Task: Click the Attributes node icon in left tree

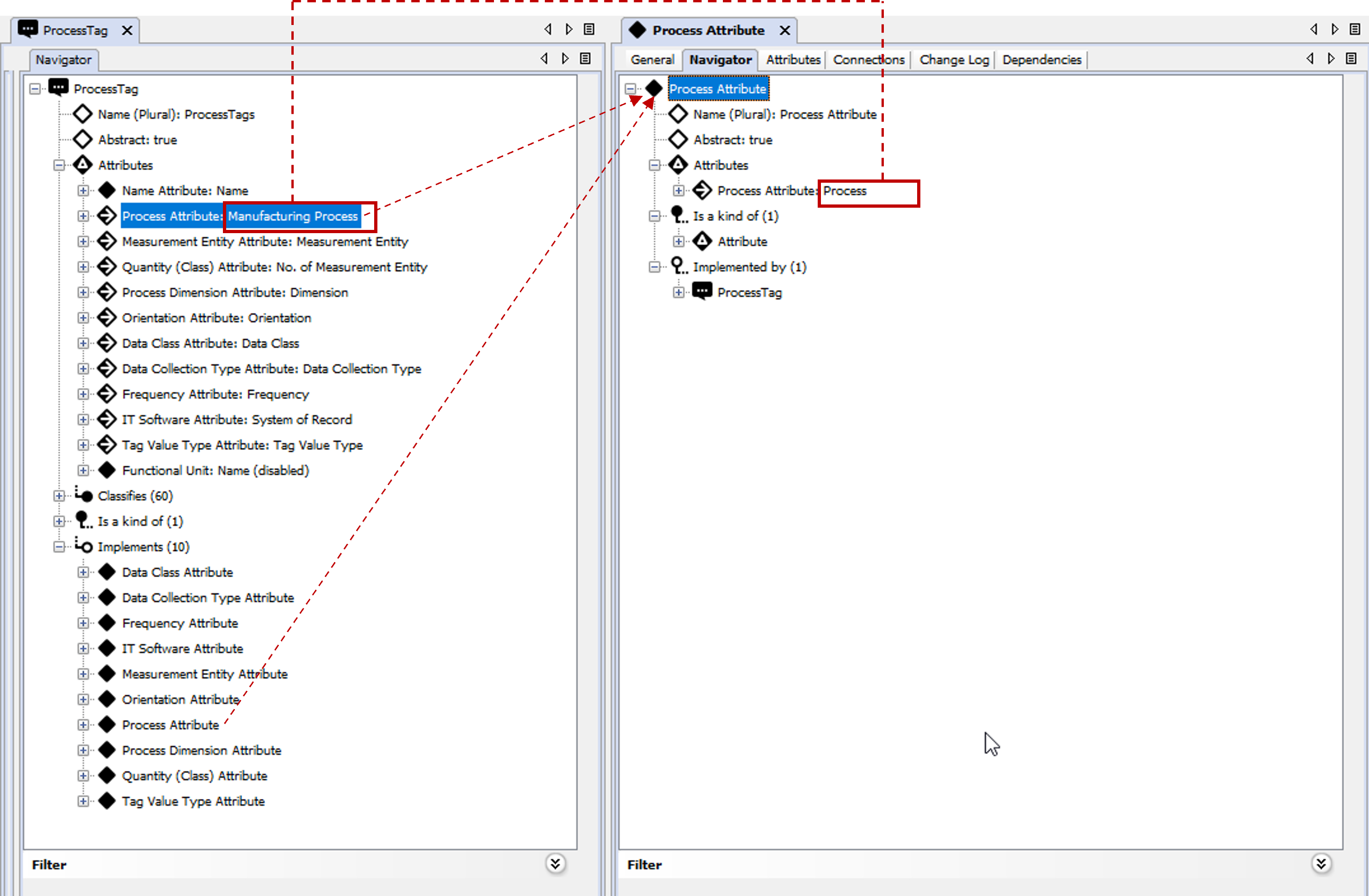Action: click(83, 165)
